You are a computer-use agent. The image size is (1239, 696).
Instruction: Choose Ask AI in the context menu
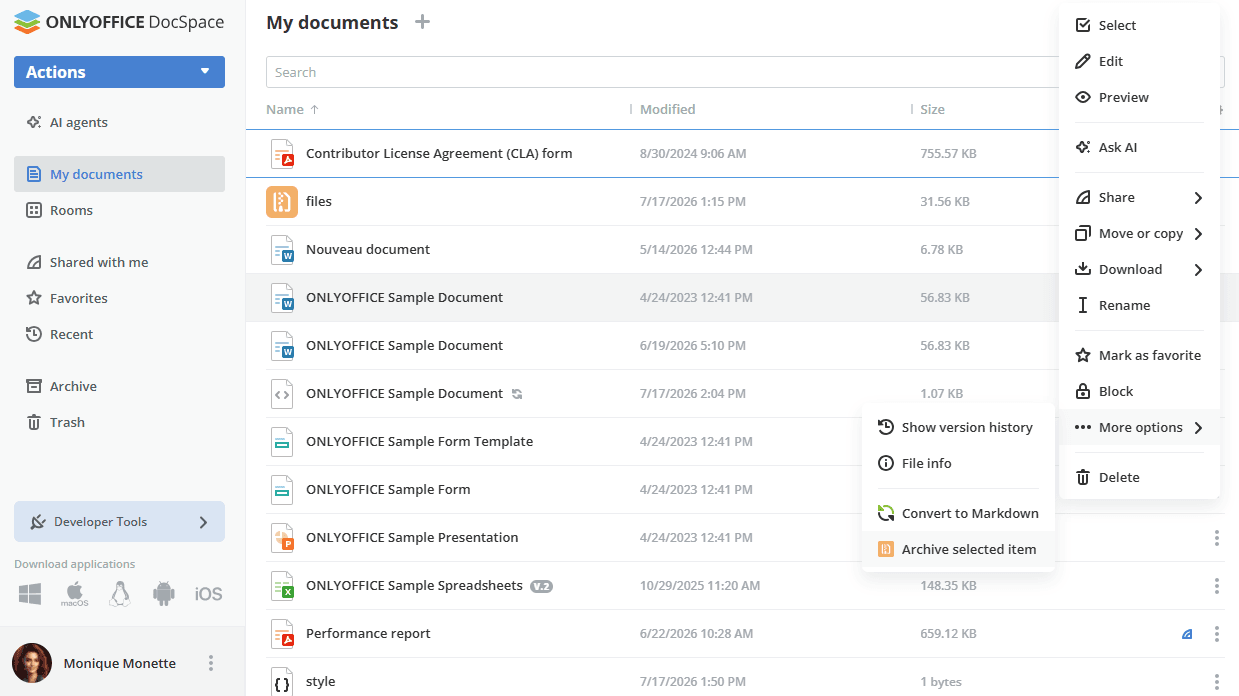coord(1139,147)
